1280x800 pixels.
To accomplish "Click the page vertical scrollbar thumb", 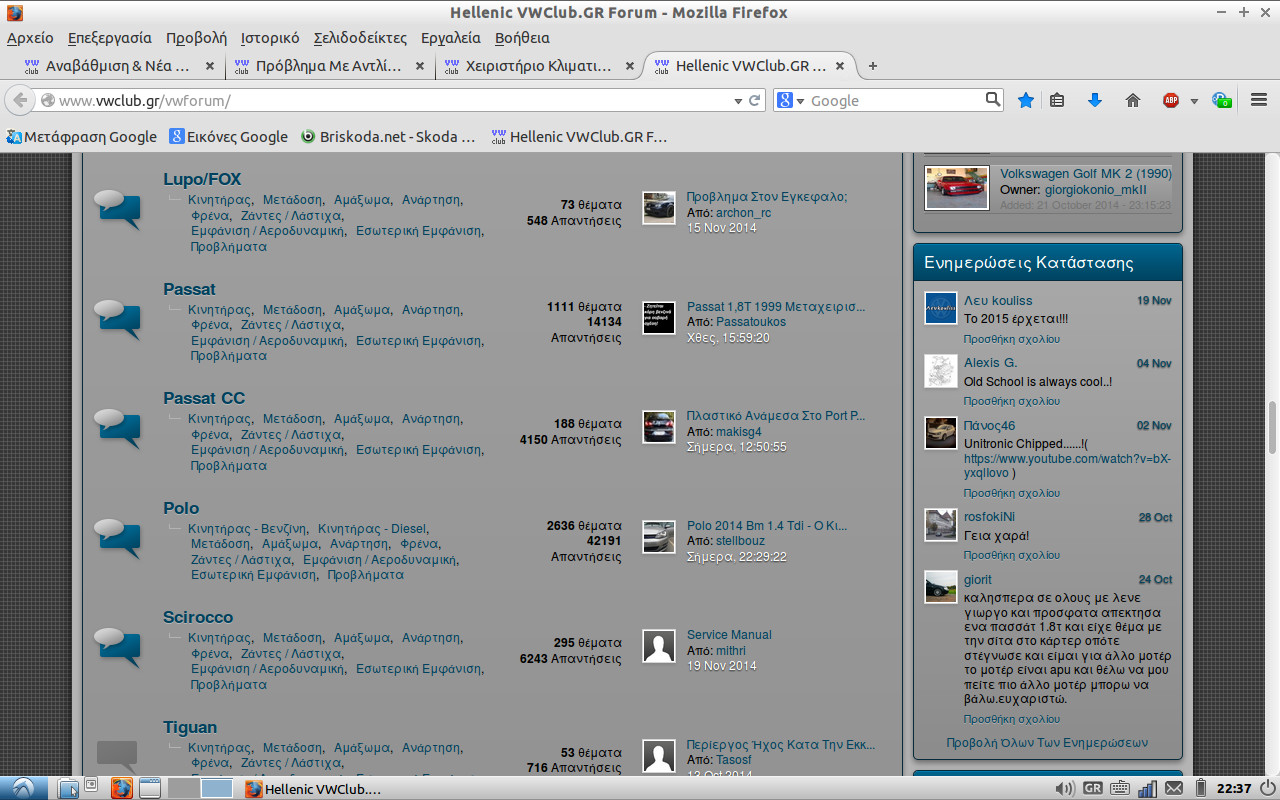I will point(1273,427).
